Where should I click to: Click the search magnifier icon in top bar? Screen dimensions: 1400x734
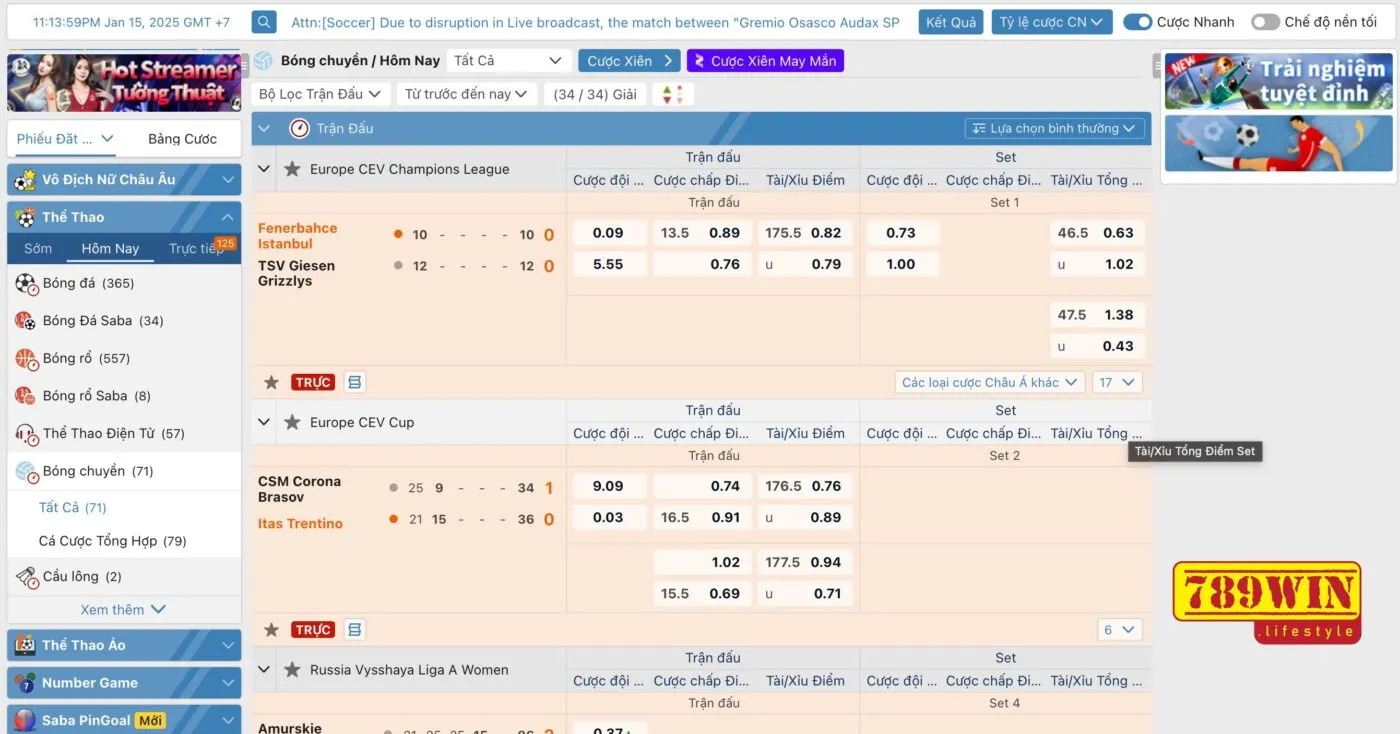pos(263,20)
